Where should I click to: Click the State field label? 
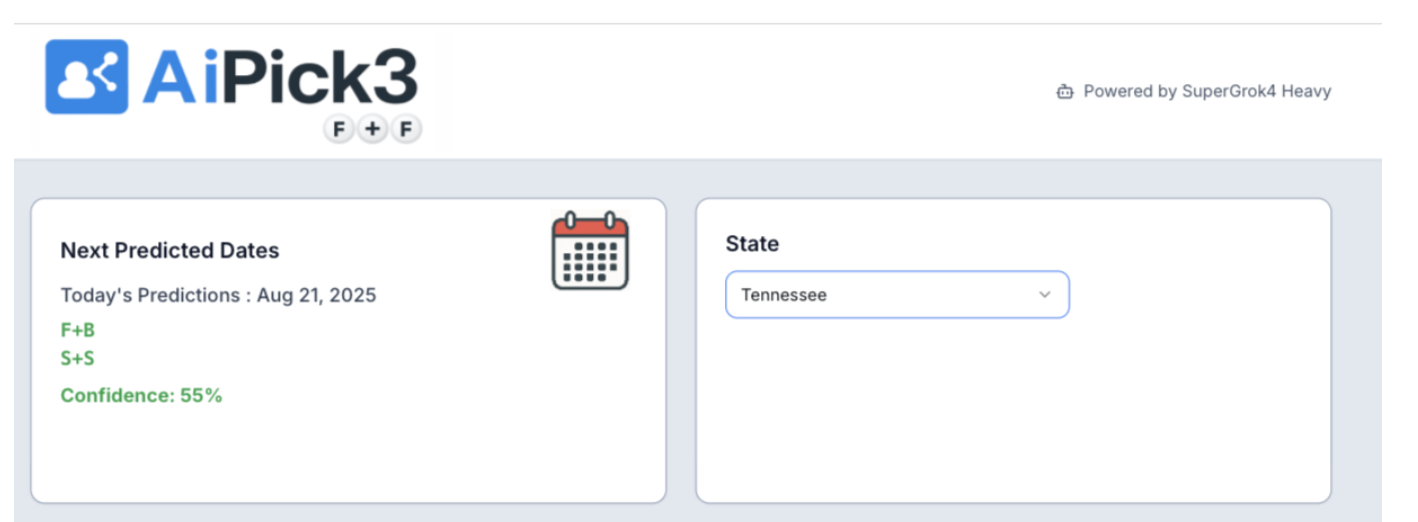point(752,244)
